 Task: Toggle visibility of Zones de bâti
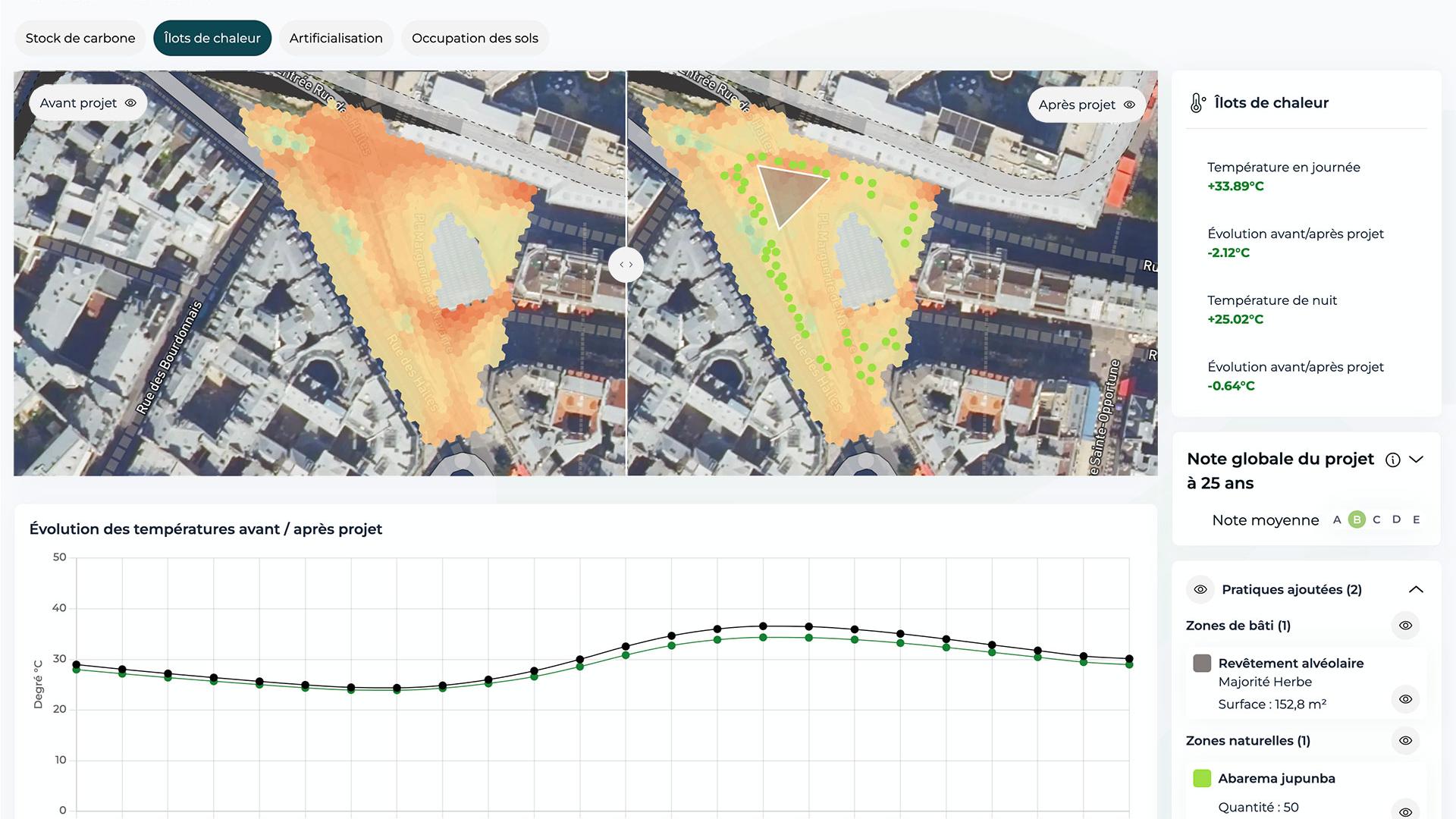pos(1405,625)
